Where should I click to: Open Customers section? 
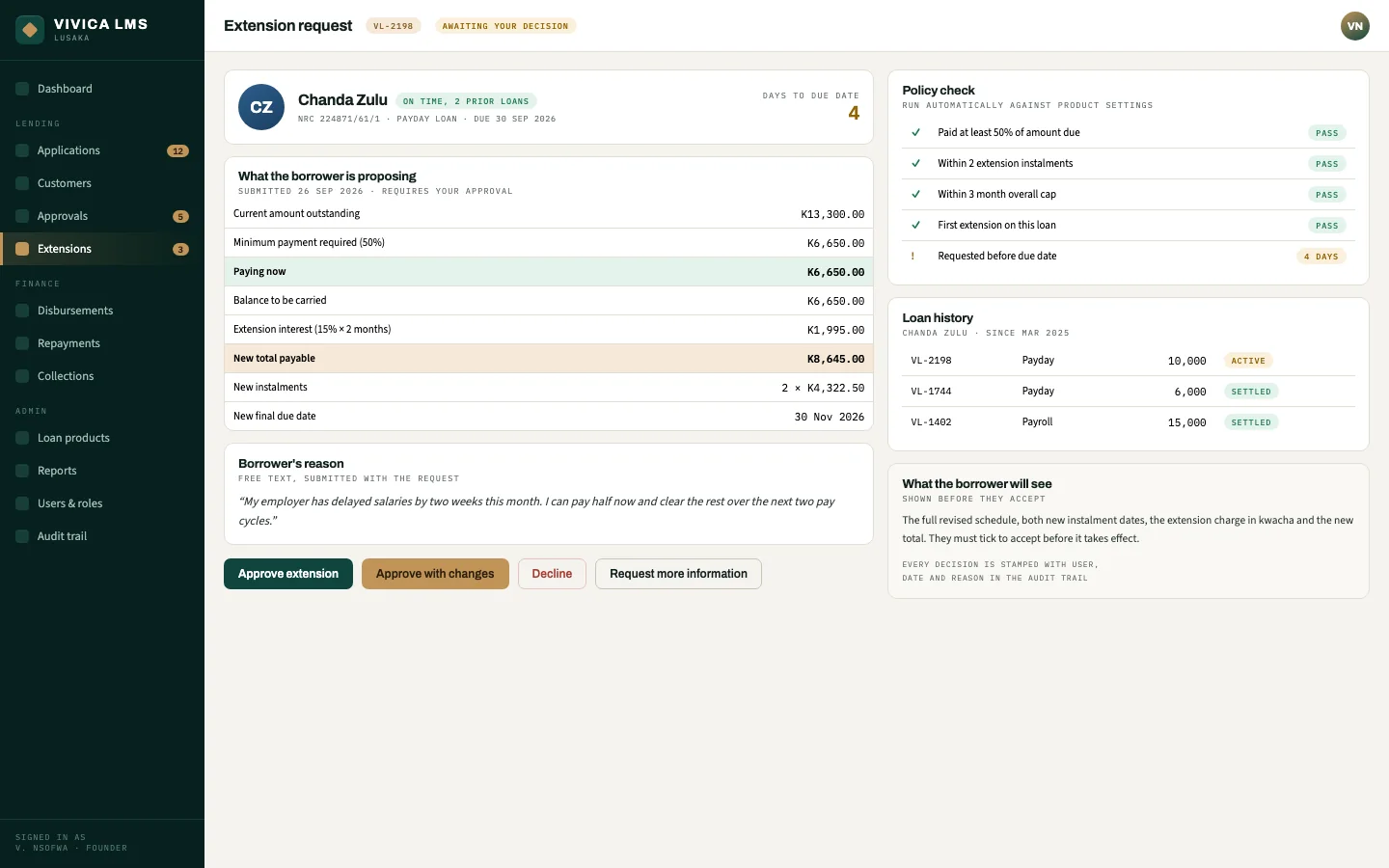102,183
